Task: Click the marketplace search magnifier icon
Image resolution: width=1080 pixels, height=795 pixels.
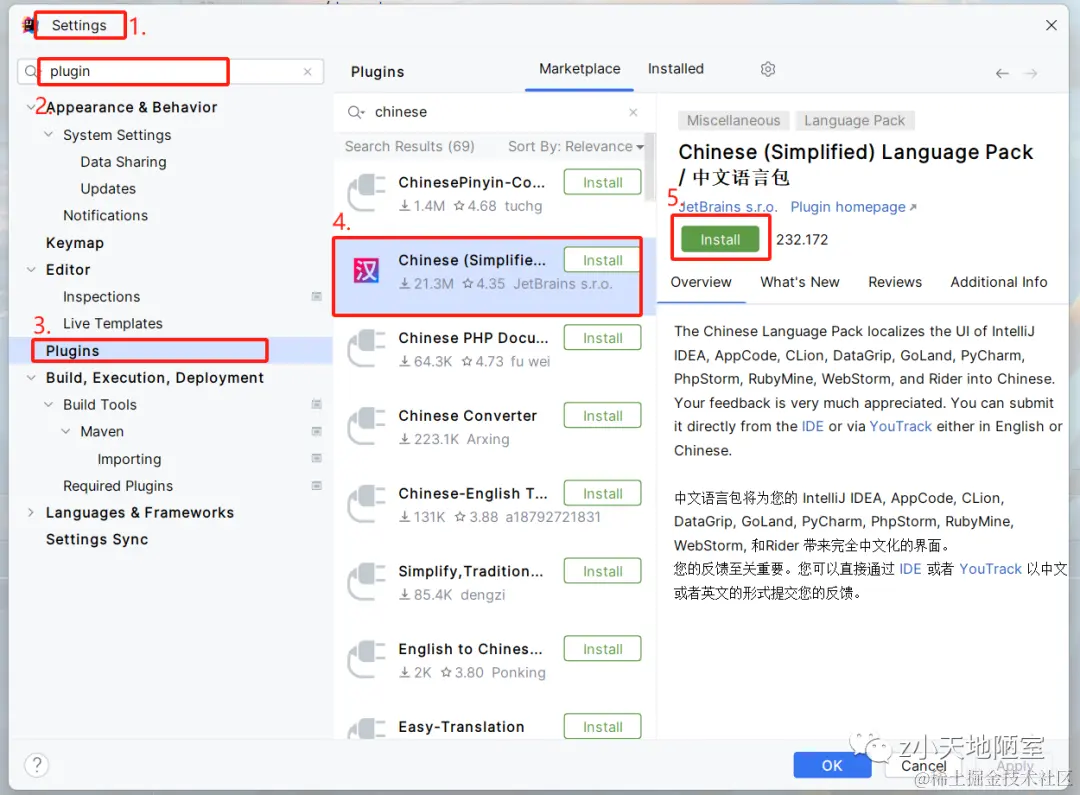Action: coord(355,112)
